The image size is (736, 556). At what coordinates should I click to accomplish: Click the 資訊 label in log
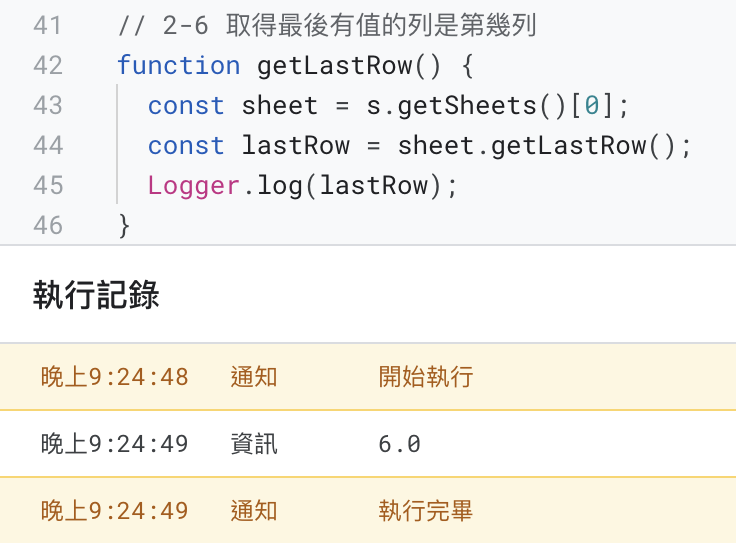(x=254, y=444)
